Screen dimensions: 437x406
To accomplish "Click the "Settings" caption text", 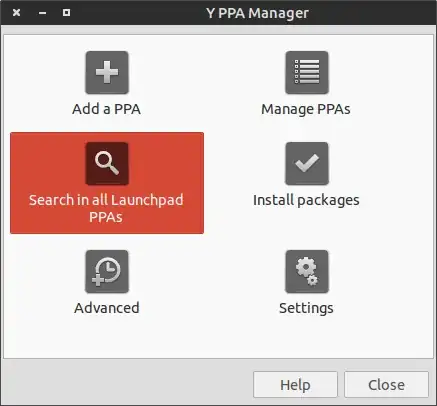I will tap(306, 308).
